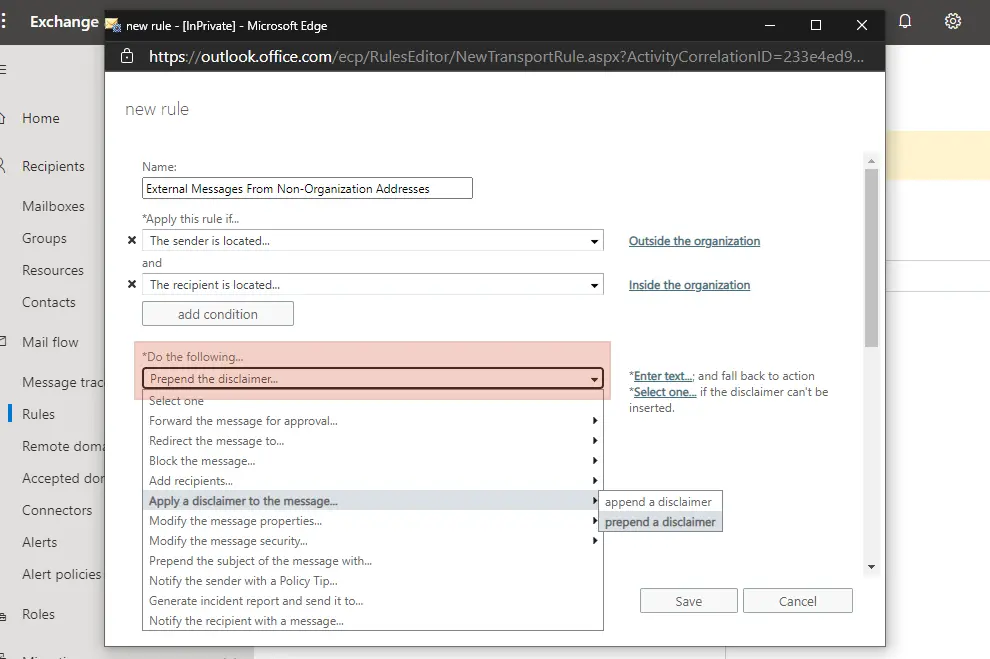The image size is (990, 659).
Task: Remove the sender is located condition
Action: (x=132, y=240)
